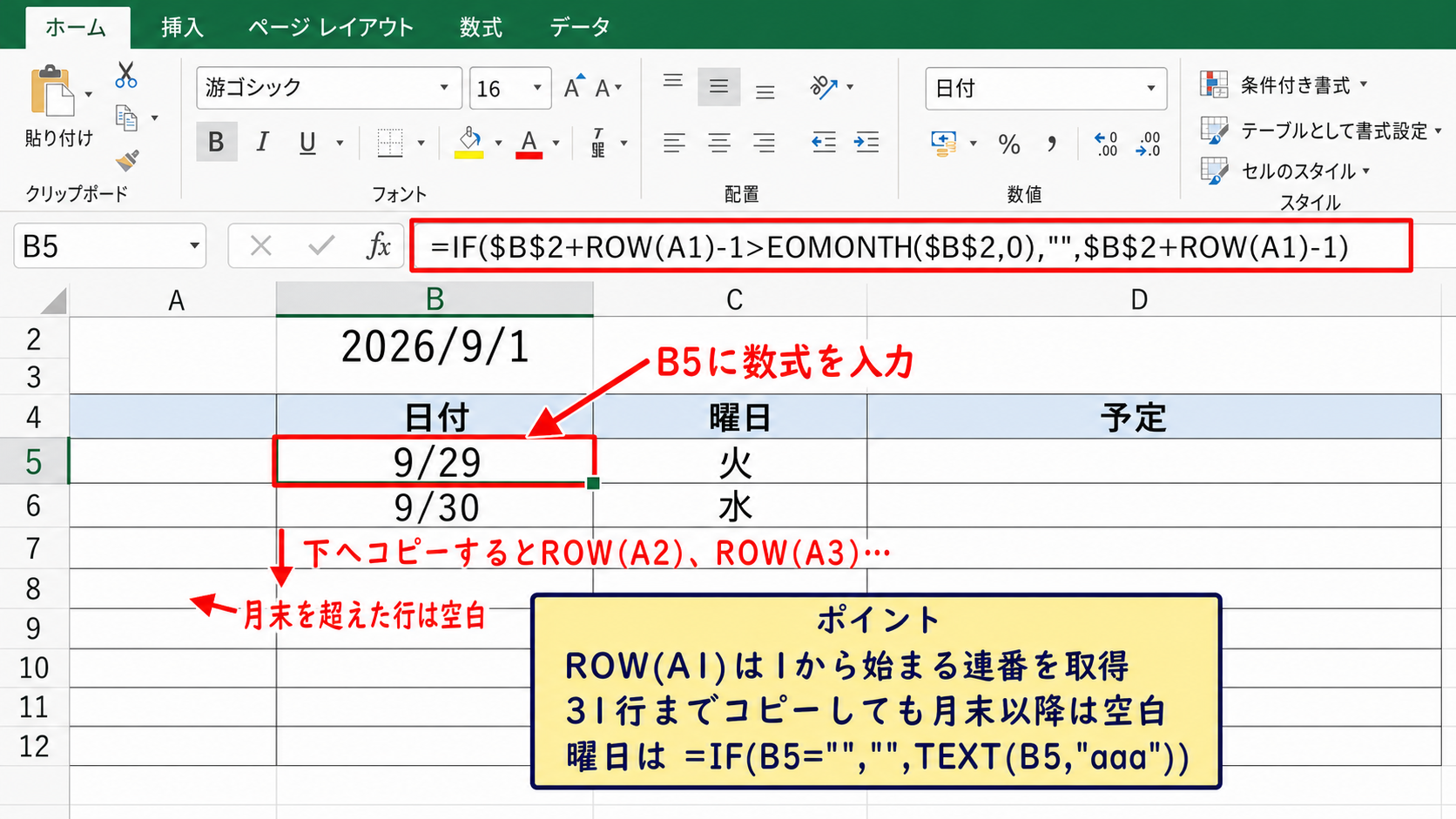
Task: Toggle middle vertical alignment
Action: pos(719,86)
